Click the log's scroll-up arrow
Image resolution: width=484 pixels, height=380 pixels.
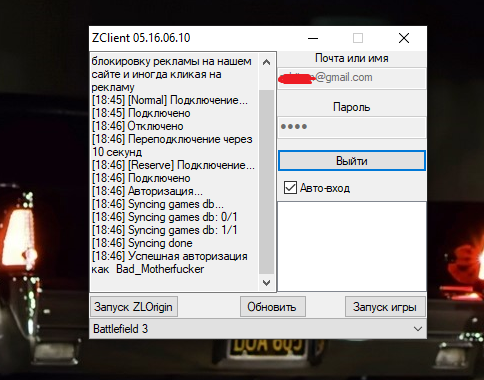coord(266,62)
